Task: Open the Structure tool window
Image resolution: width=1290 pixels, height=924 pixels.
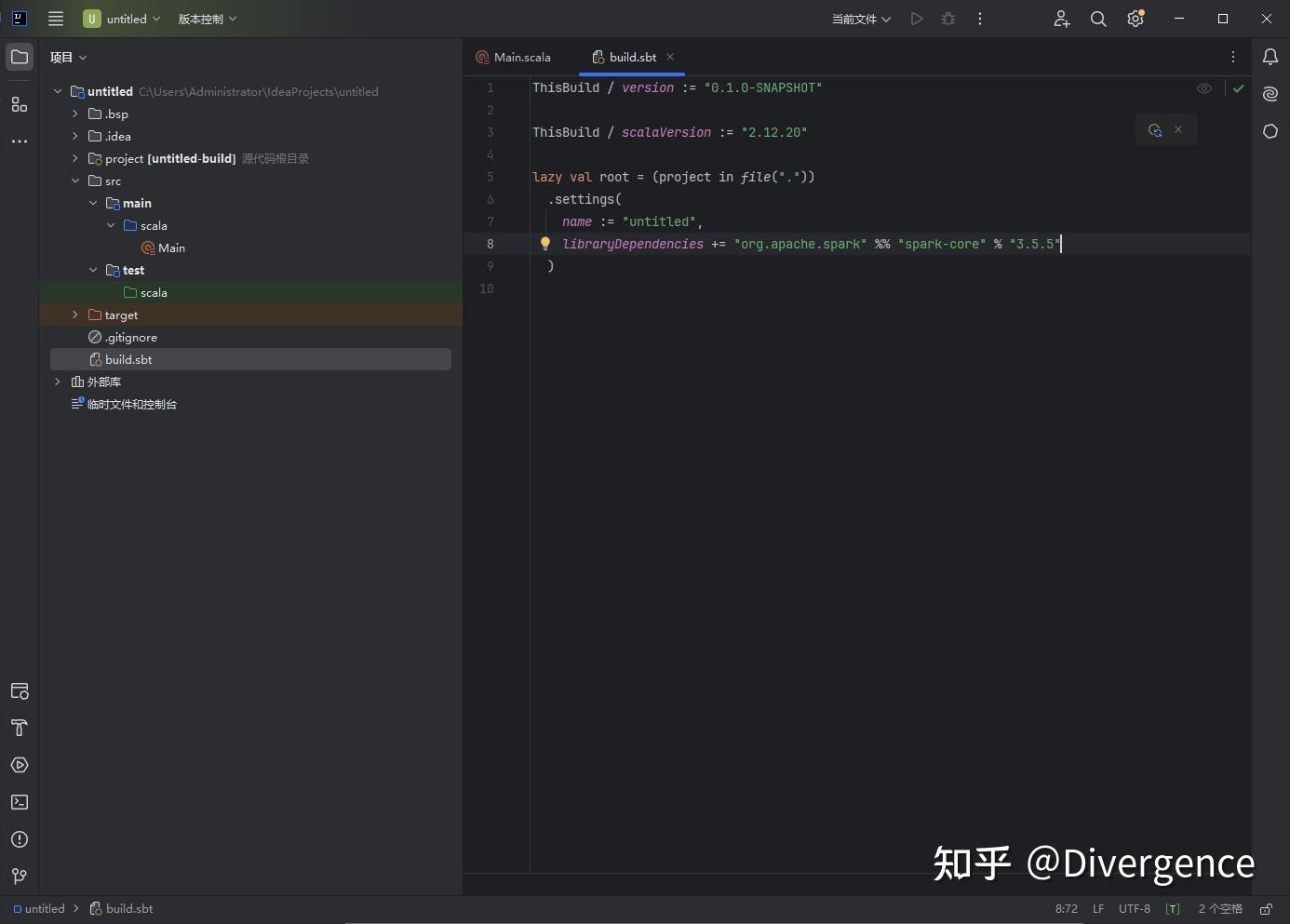Action: click(x=19, y=105)
